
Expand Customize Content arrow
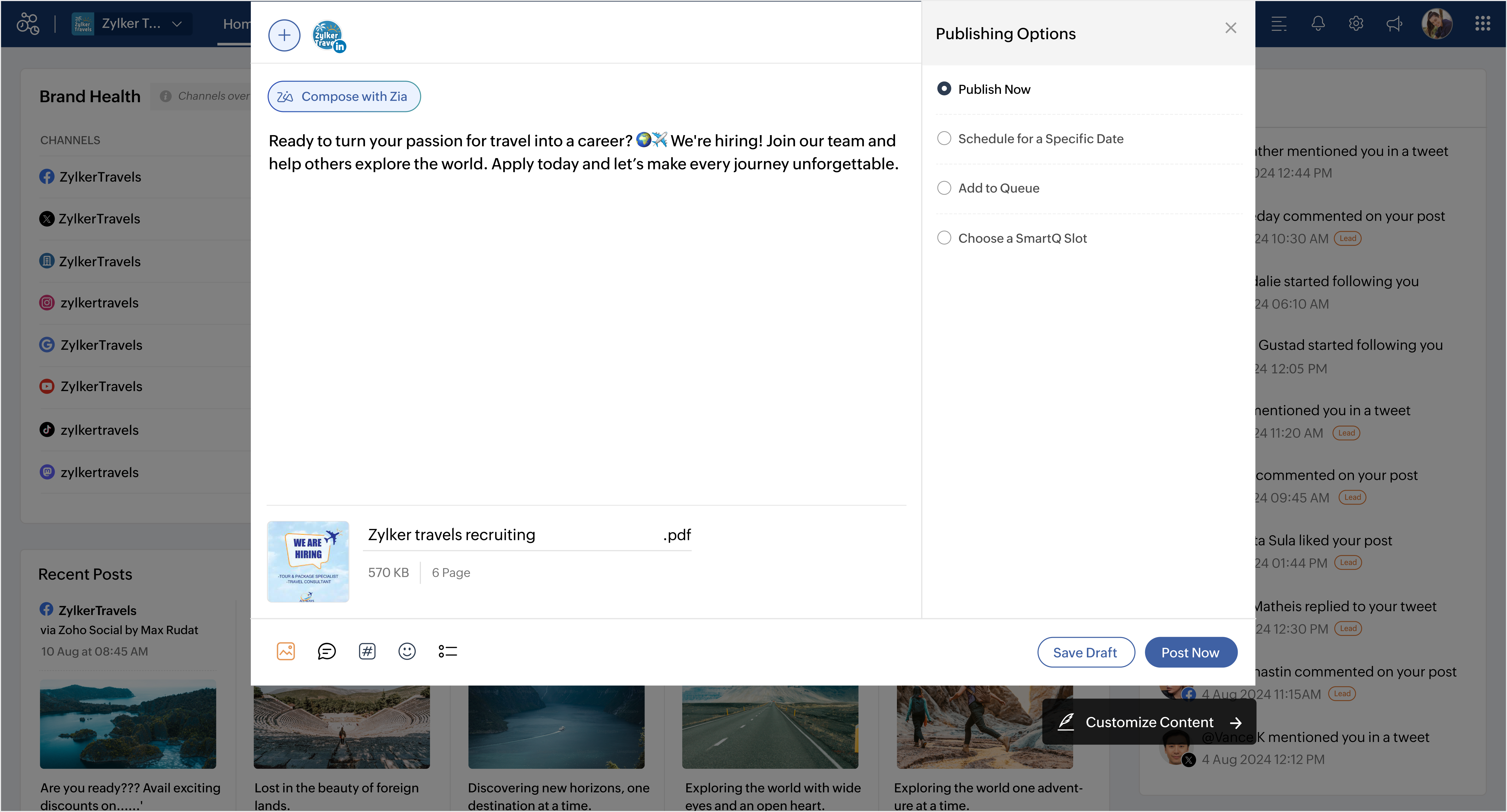(1236, 722)
